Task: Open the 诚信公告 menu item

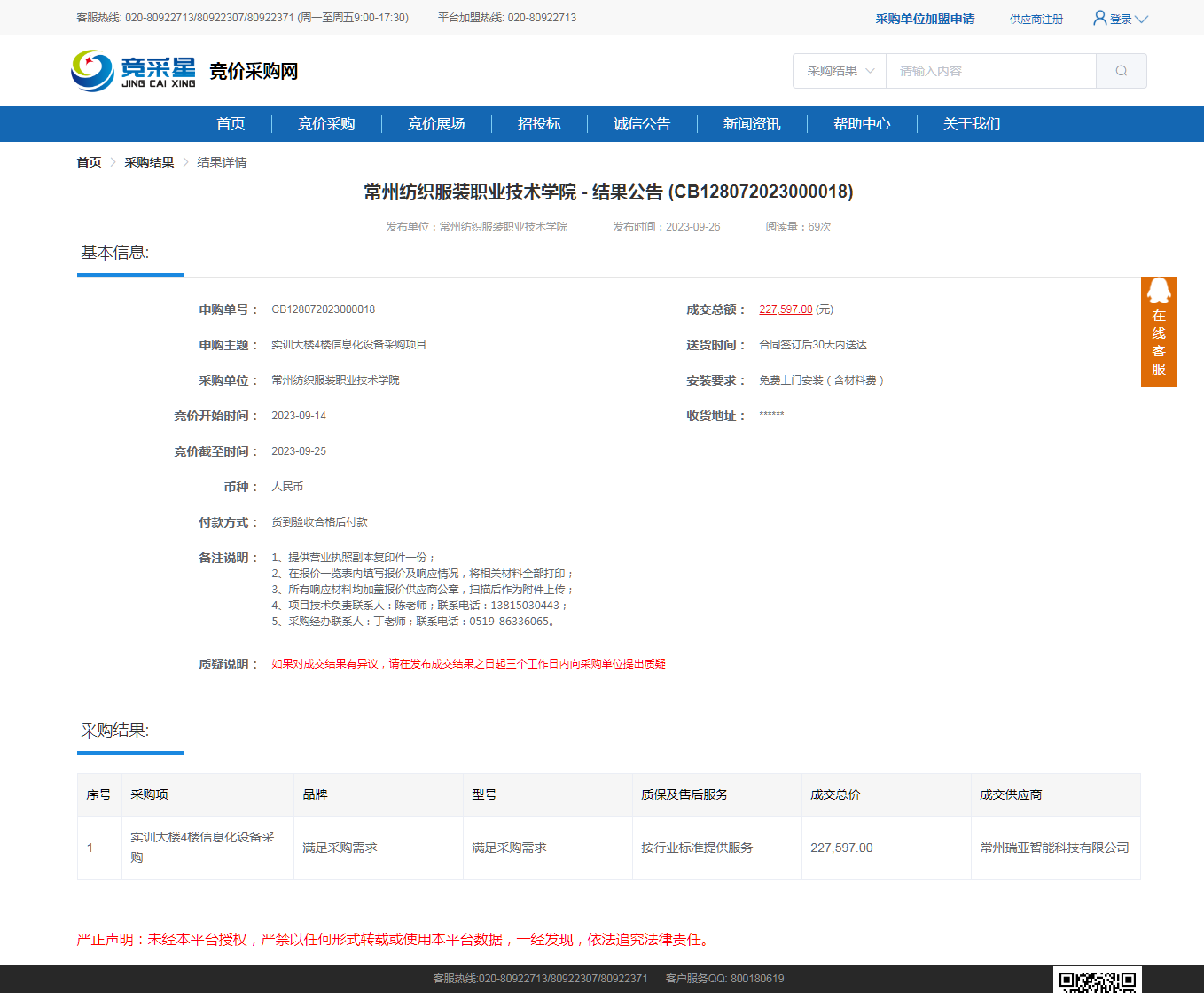Action: tap(642, 124)
